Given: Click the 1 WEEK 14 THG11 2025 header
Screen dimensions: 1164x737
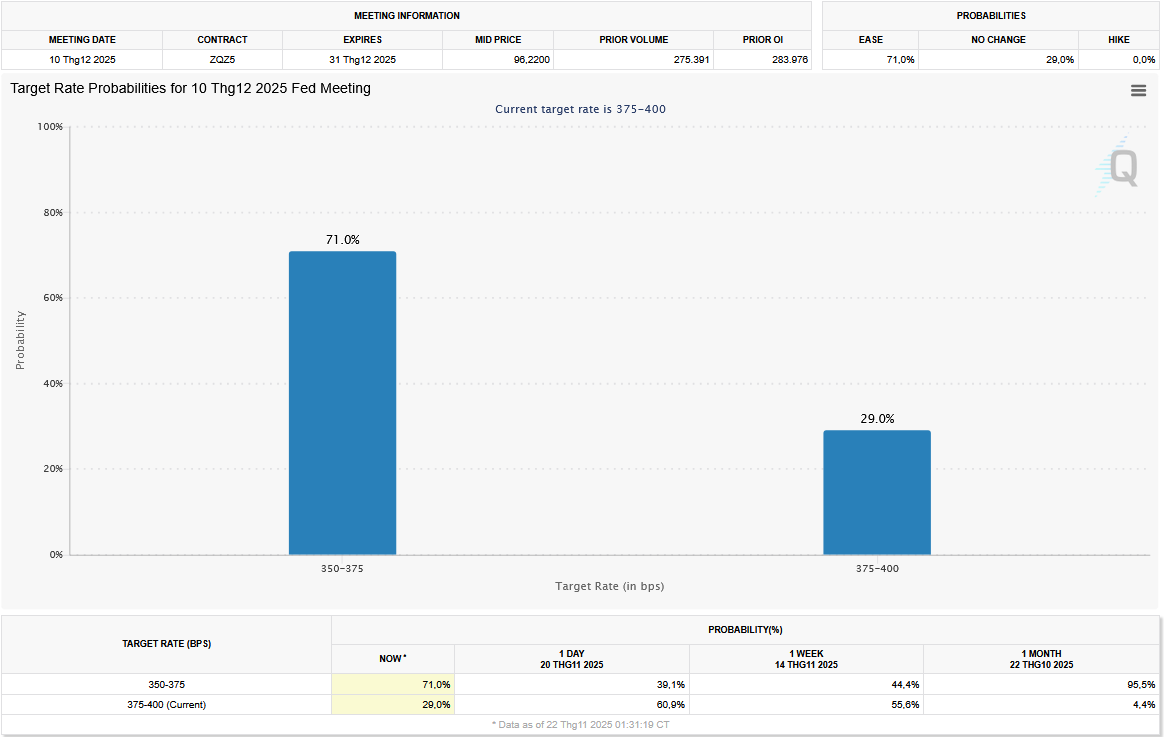Looking at the screenshot, I should tap(806, 659).
